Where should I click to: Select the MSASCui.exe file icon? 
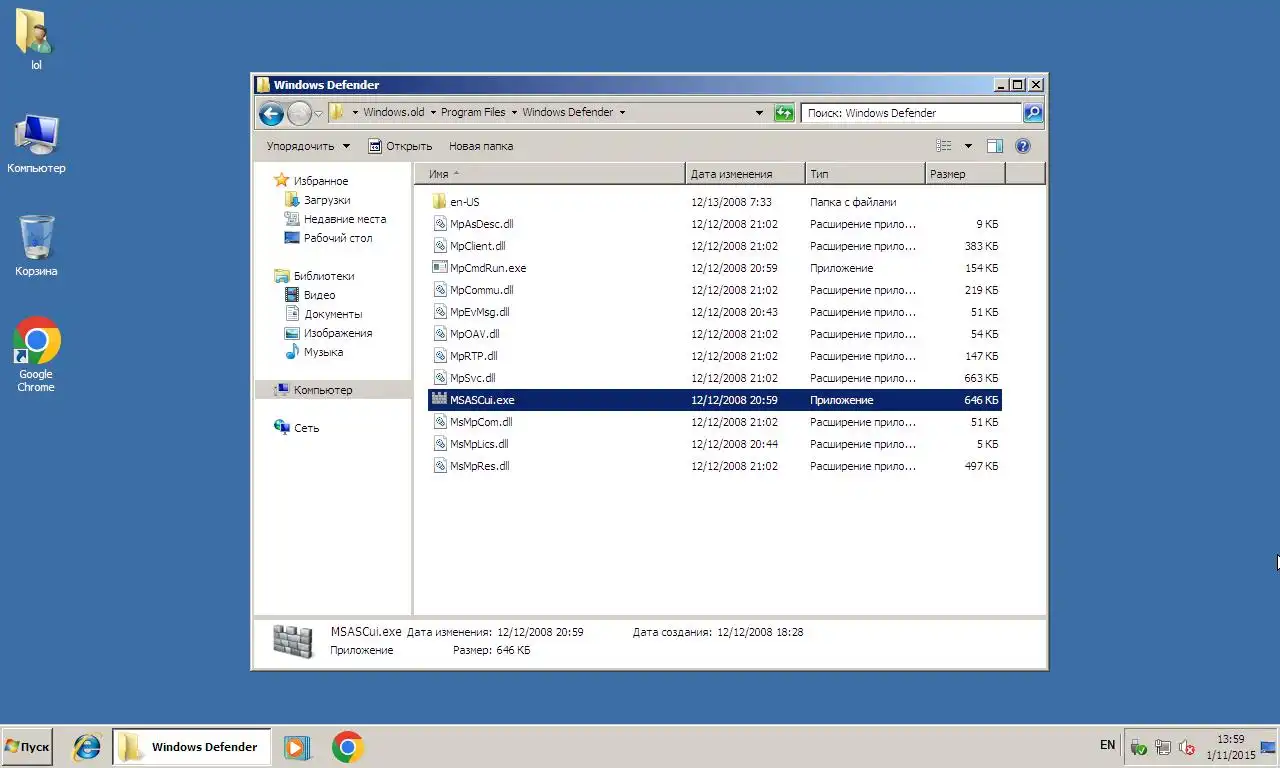(439, 400)
